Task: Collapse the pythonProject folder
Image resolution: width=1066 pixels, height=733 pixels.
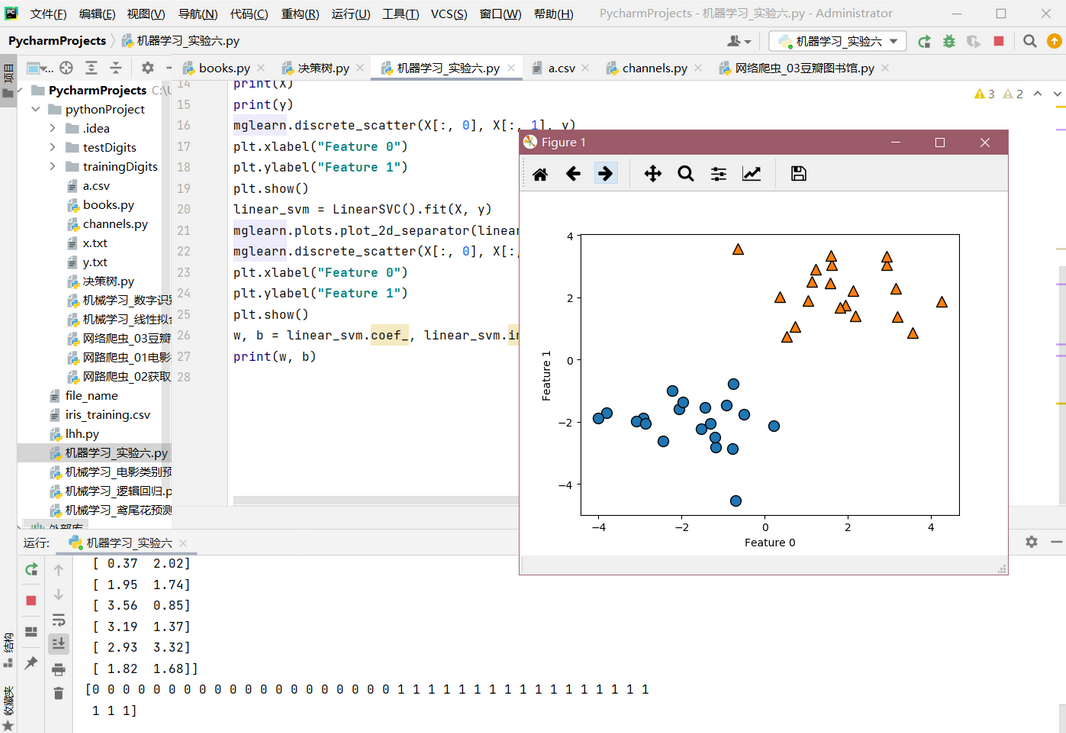Action: click(x=36, y=110)
